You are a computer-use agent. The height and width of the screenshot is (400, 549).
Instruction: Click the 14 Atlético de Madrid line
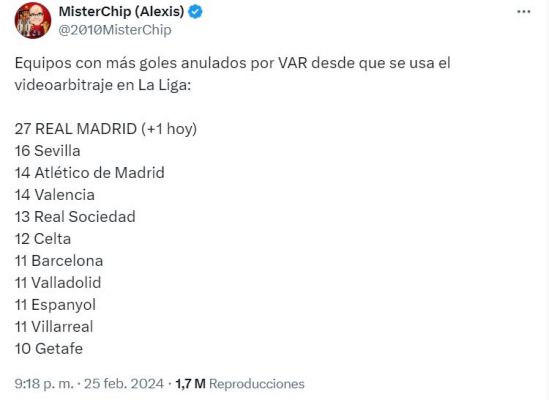(x=90, y=173)
